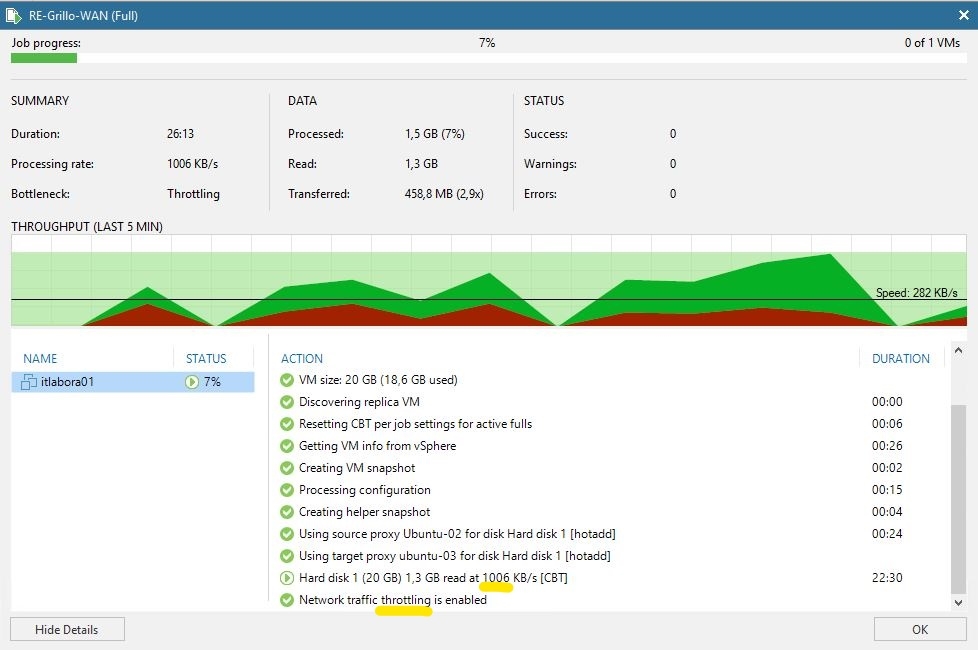This screenshot has width=978, height=650.
Task: Click the DURATION column header
Action: [901, 359]
